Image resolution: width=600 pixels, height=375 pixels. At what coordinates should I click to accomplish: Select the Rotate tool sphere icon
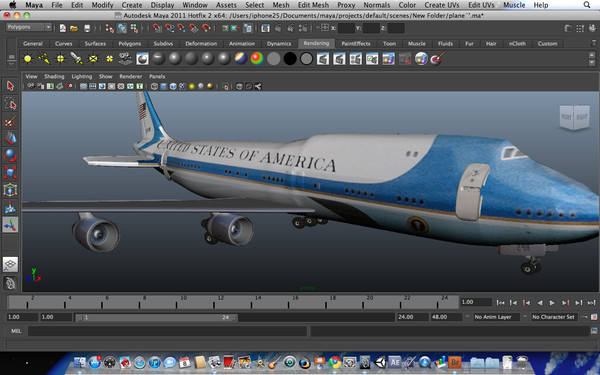10,155
